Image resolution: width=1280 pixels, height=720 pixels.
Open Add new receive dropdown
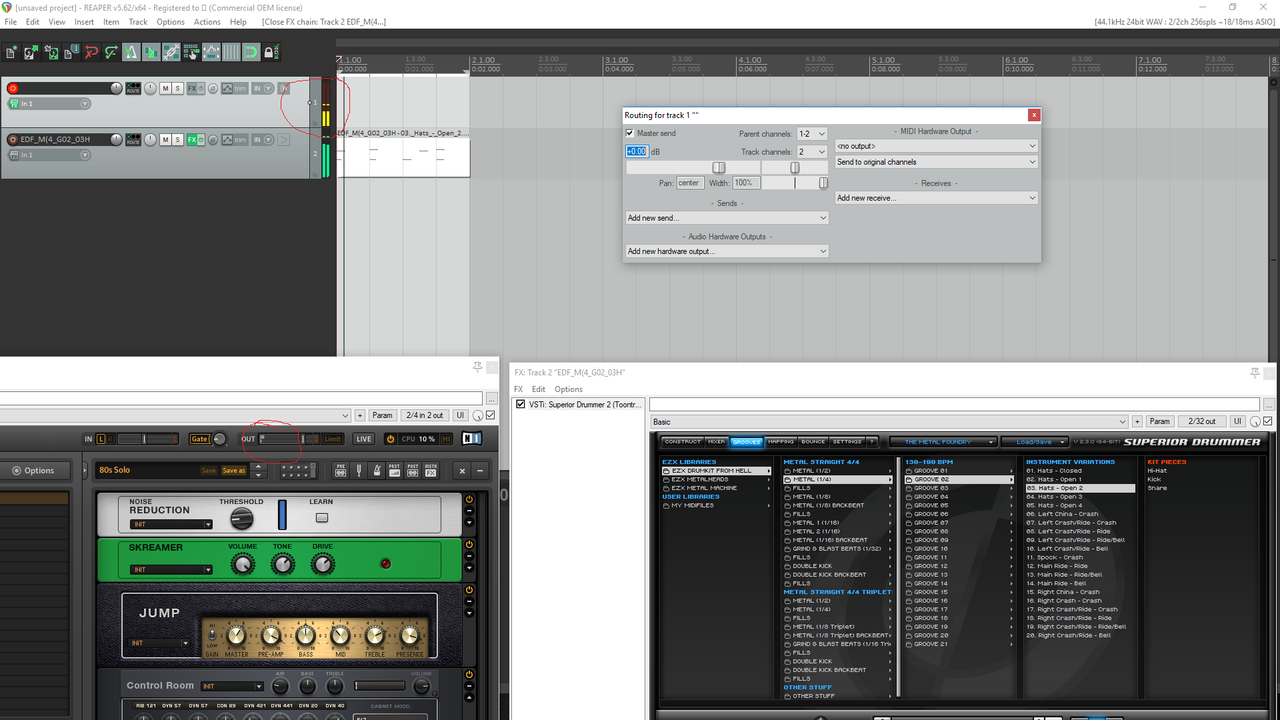pyautogui.click(x=937, y=198)
